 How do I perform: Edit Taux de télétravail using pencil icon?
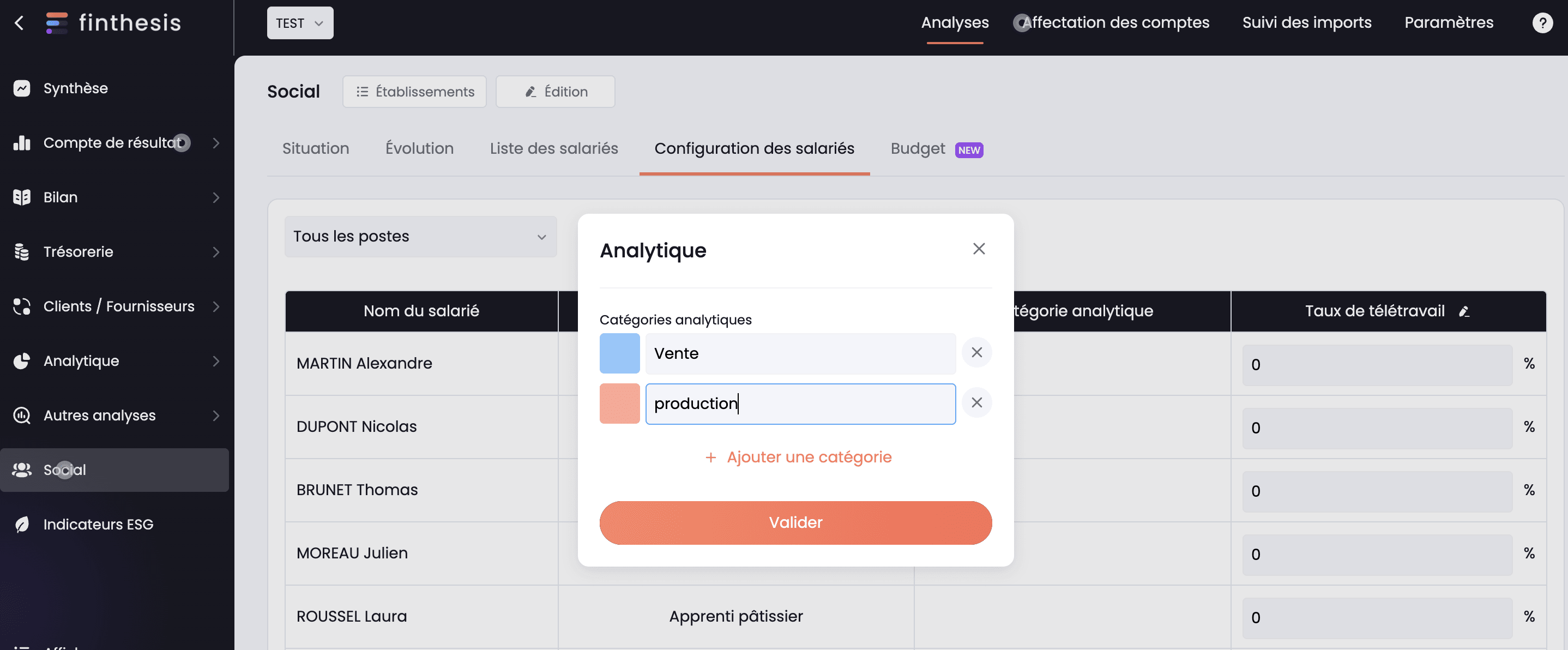pyautogui.click(x=1464, y=311)
